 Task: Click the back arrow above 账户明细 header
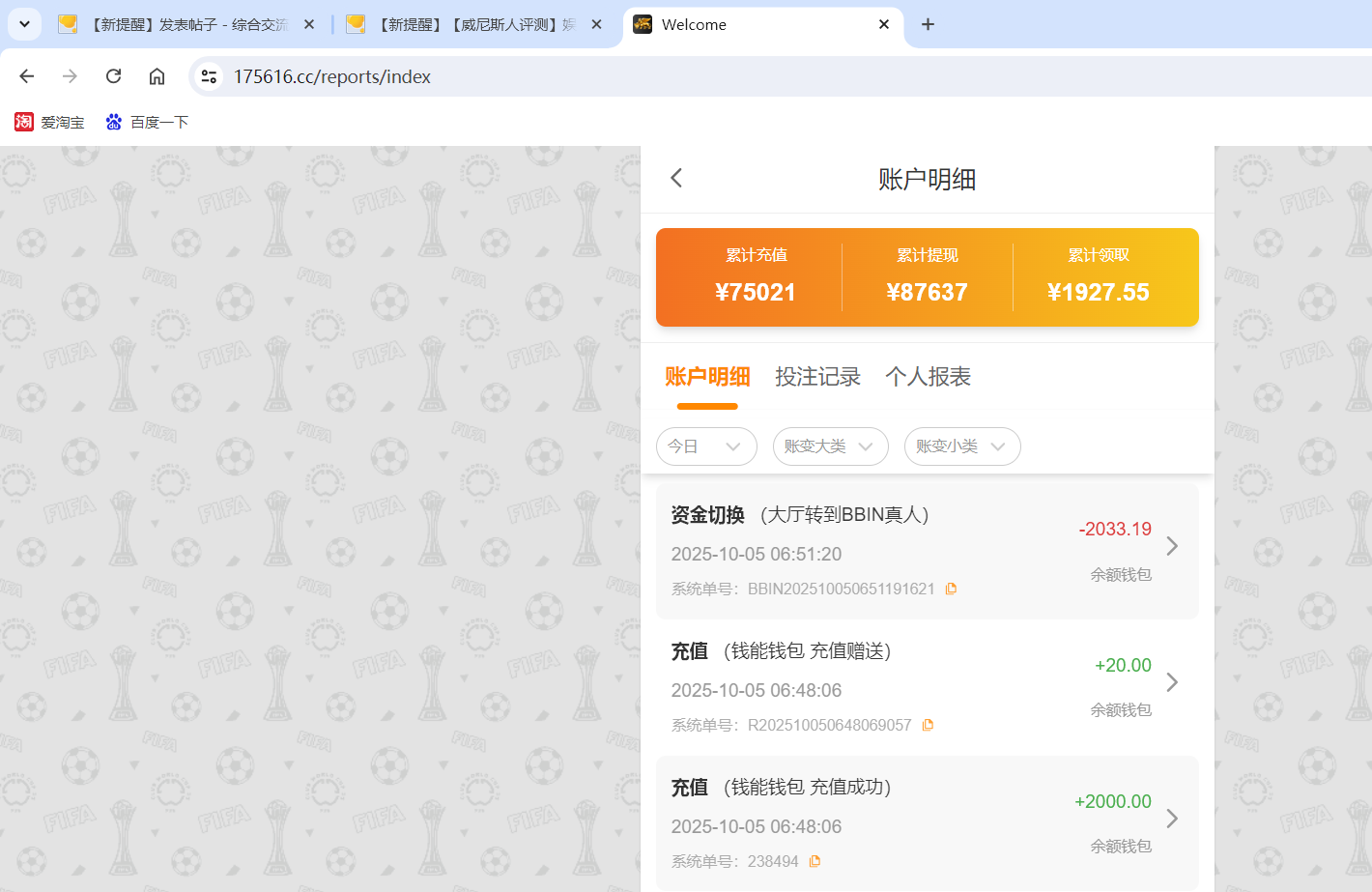pyautogui.click(x=675, y=178)
